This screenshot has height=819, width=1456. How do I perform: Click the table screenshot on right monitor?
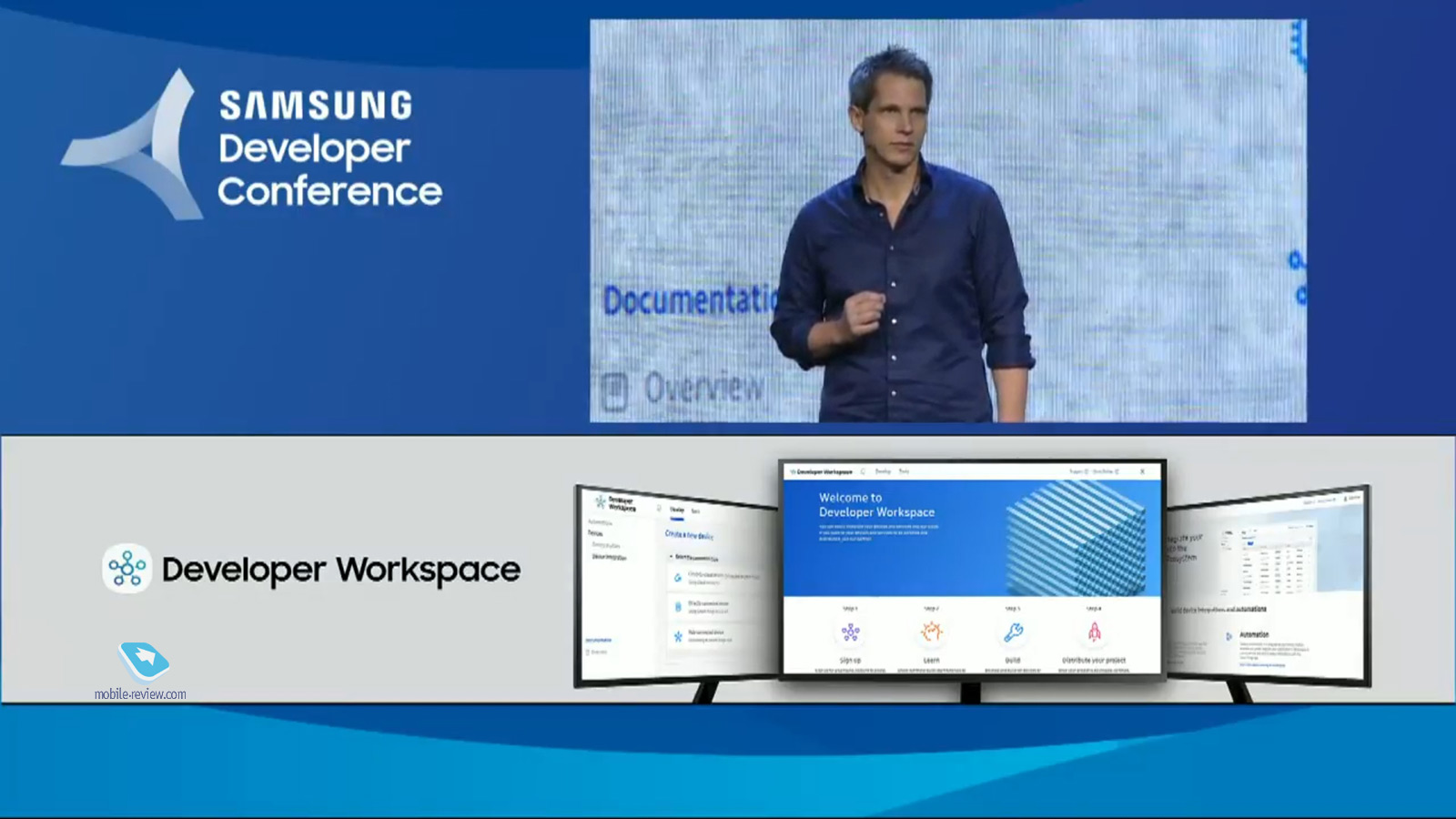tap(1269, 557)
